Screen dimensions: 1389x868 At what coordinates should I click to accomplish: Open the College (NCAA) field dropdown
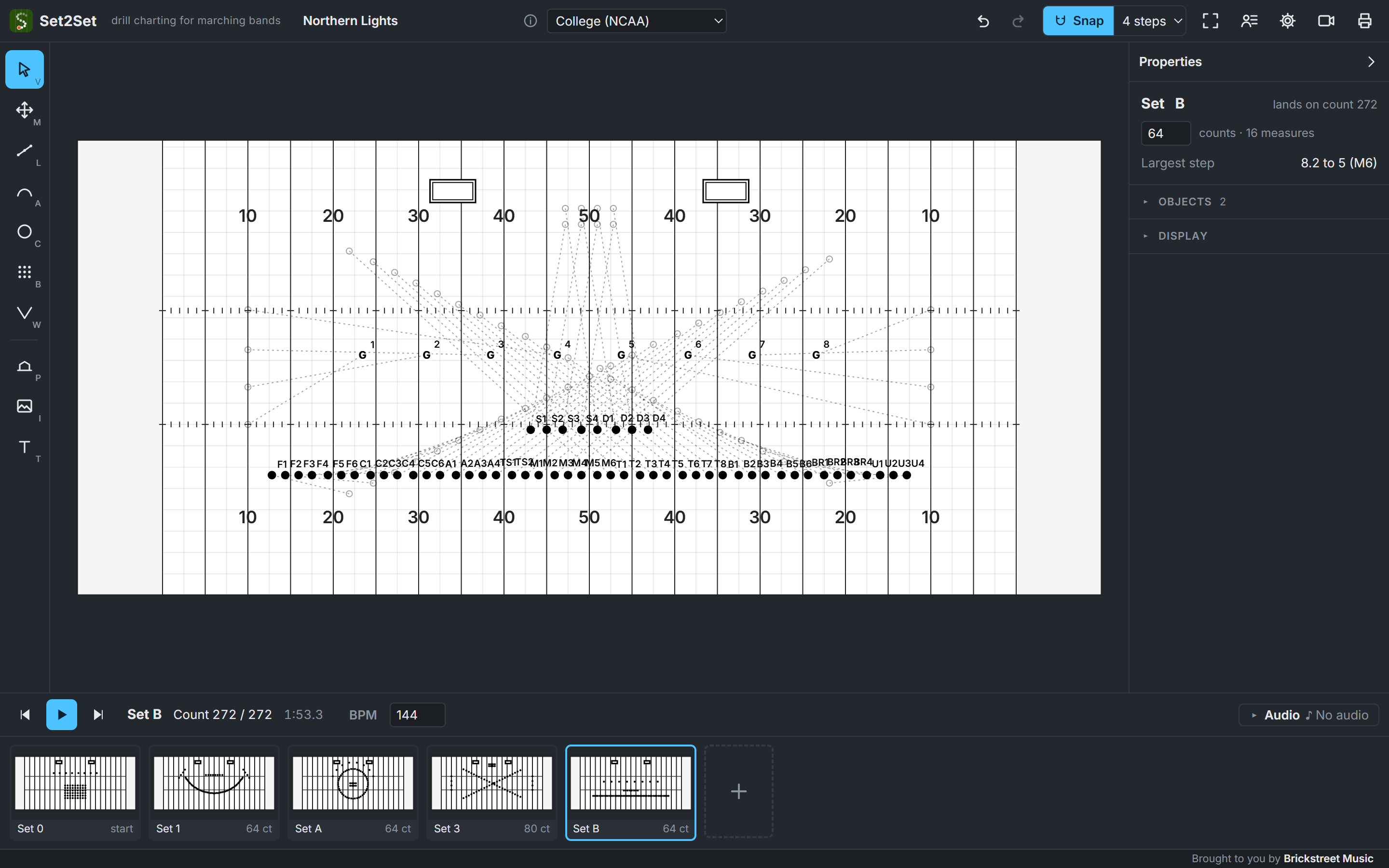coord(637,21)
